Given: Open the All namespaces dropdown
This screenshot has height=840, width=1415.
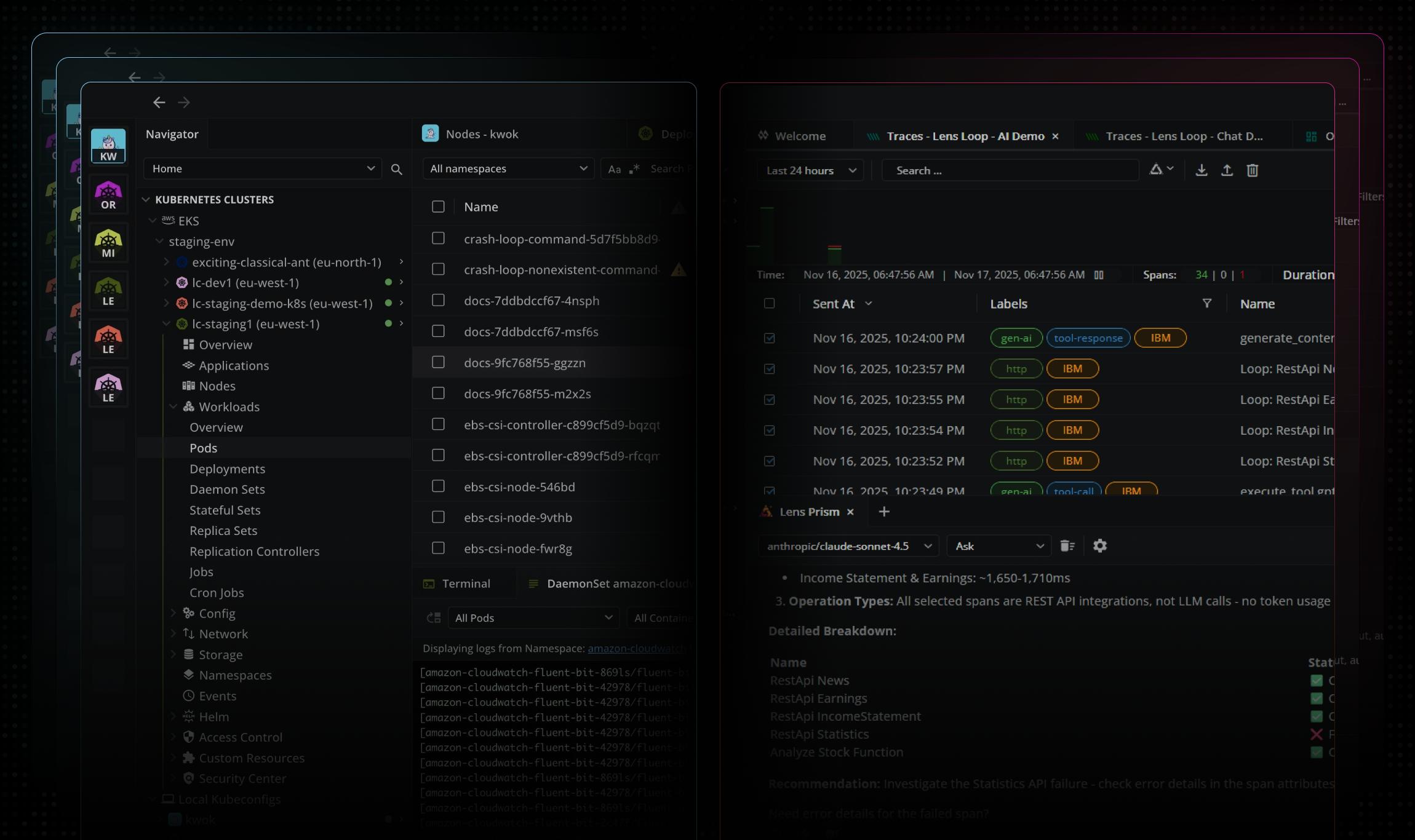Looking at the screenshot, I should [508, 168].
